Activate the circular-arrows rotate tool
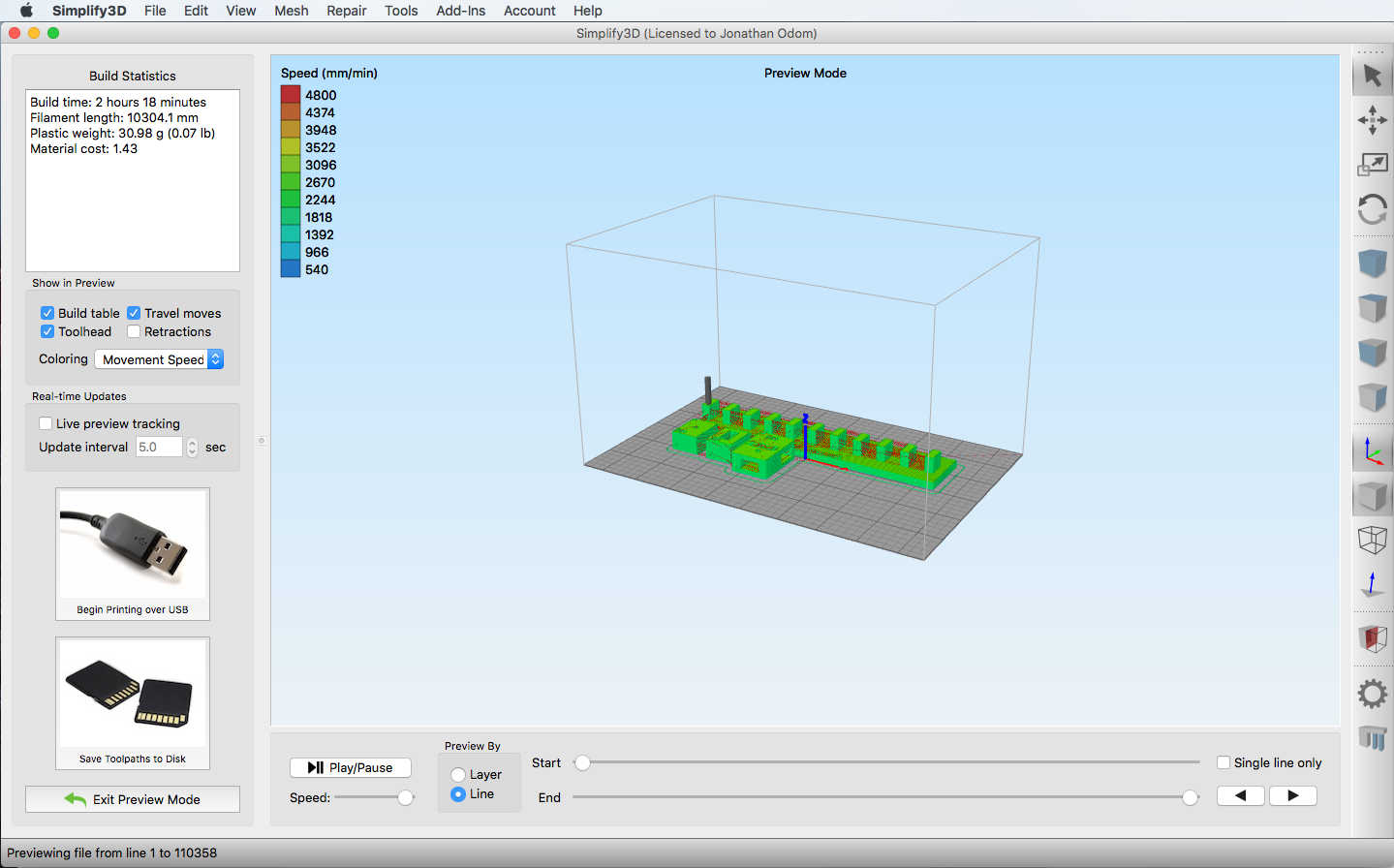Viewport: 1394px width, 868px height. [1372, 209]
